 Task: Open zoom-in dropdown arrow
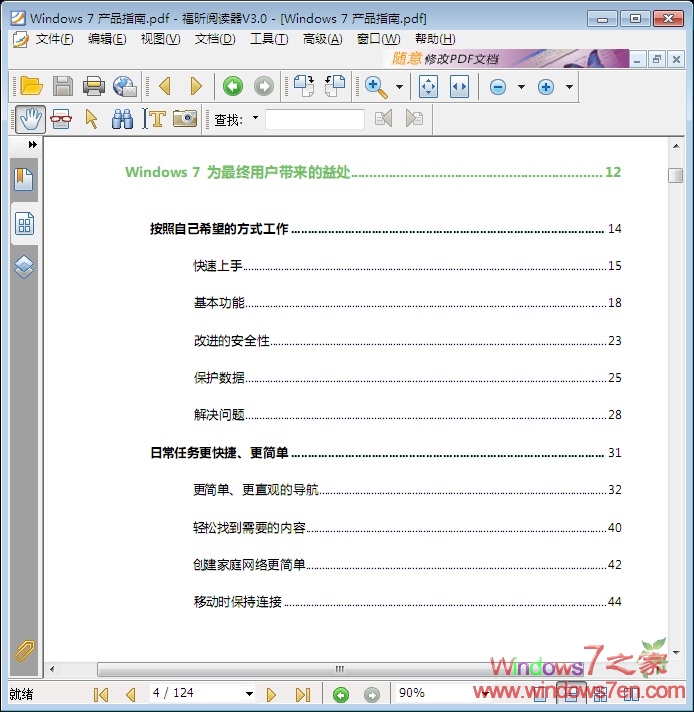pyautogui.click(x=569, y=86)
